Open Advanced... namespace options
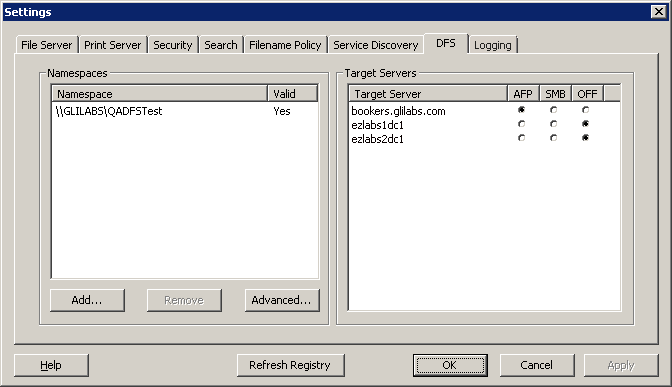The height and width of the screenshot is (387, 672). click(282, 300)
